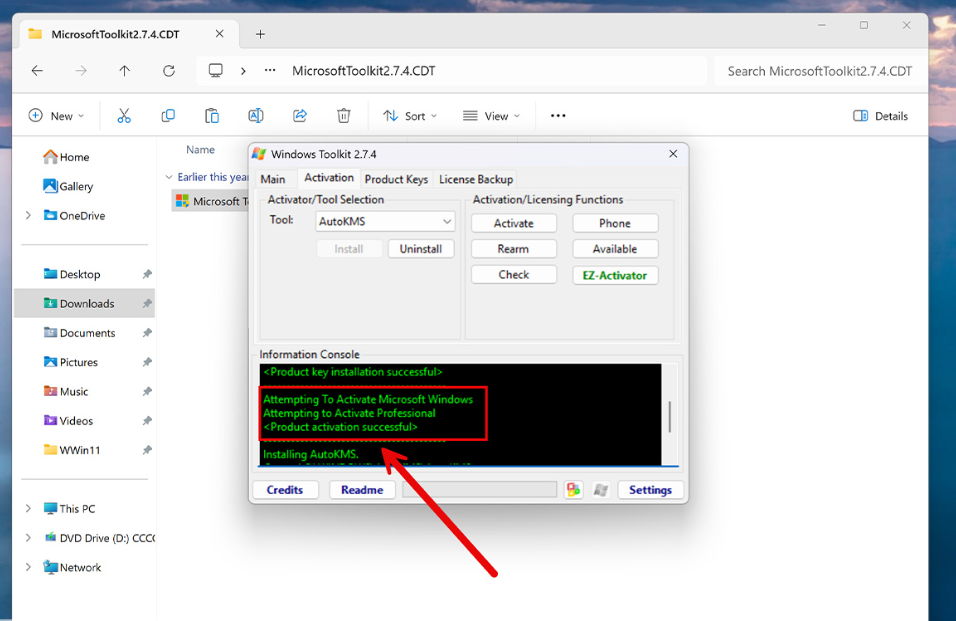Click the Office logo icon beside Settings
956x621 pixels.
(x=573, y=490)
